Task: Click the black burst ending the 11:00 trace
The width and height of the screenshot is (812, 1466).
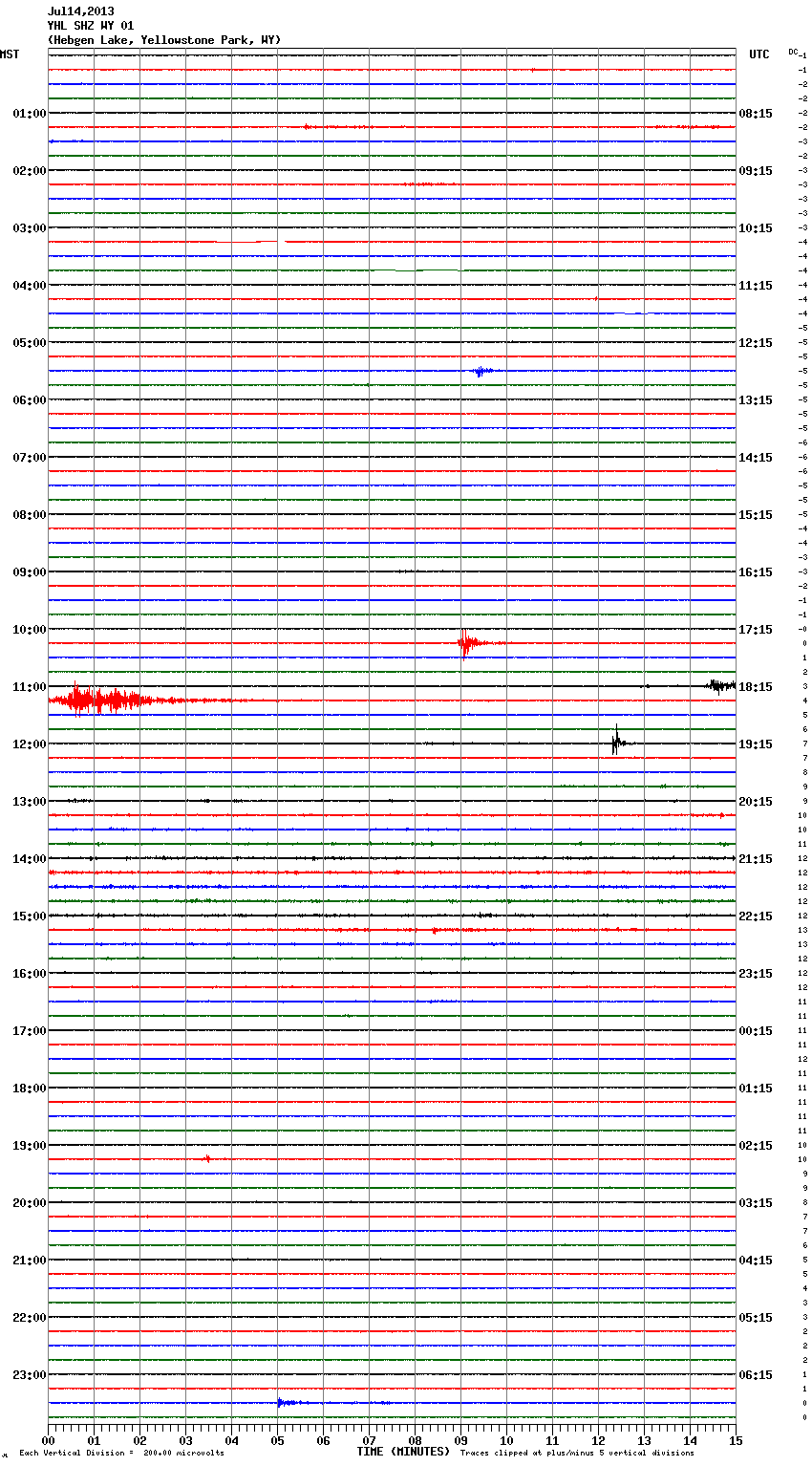Action: coord(721,685)
